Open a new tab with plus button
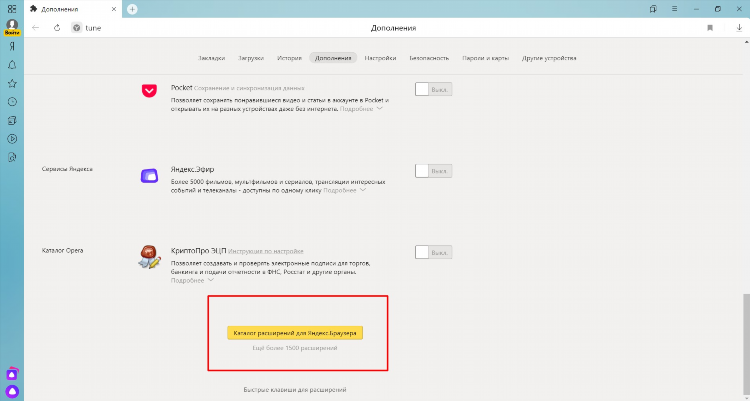 coord(132,9)
